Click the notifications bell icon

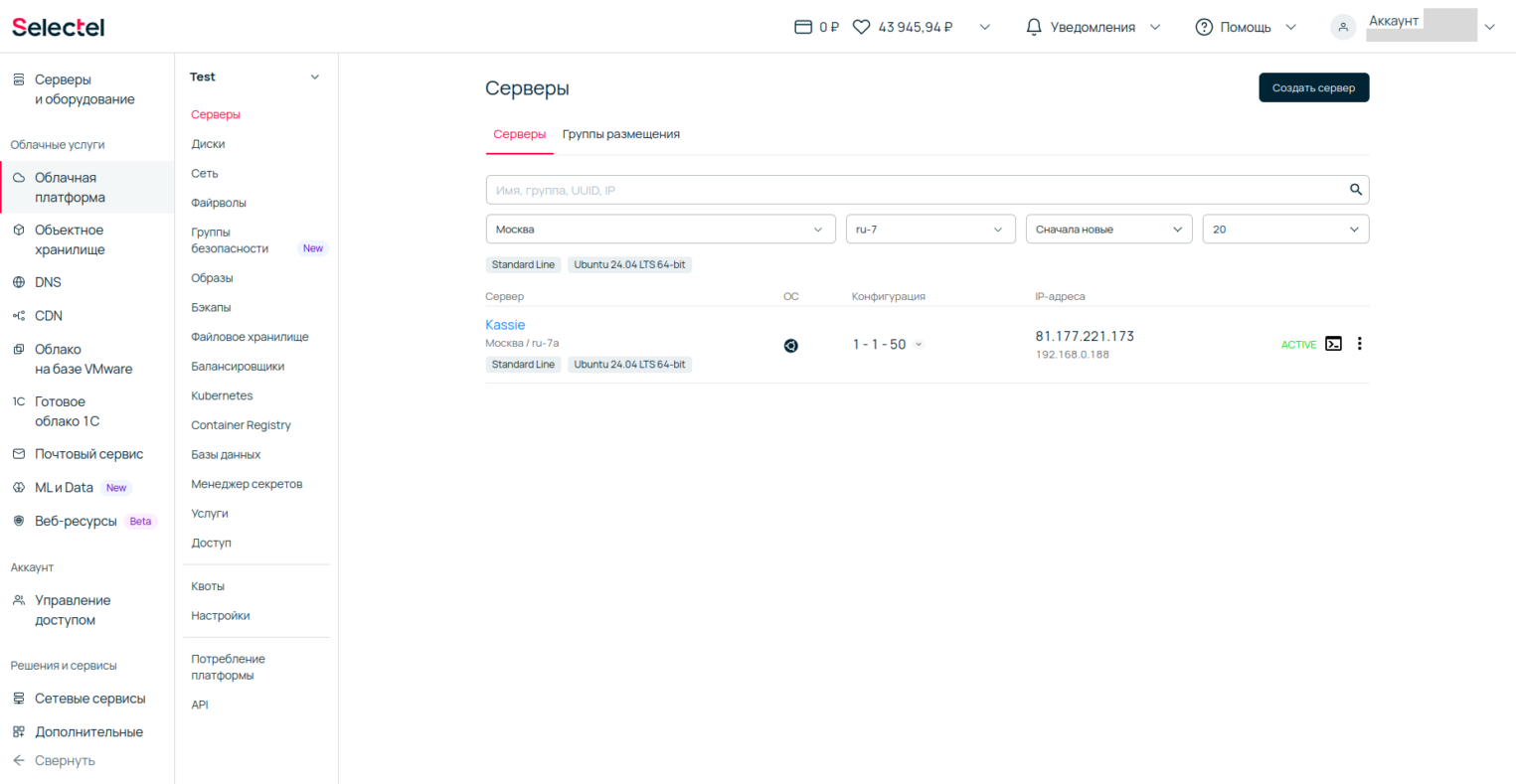click(1034, 27)
